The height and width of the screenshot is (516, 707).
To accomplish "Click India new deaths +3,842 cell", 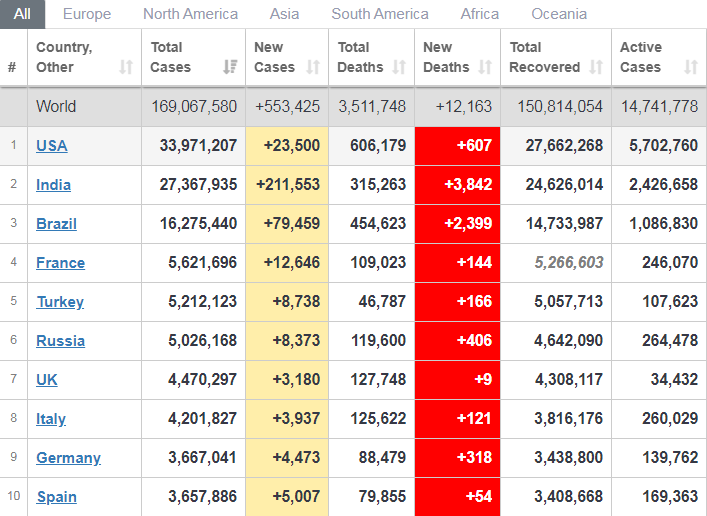I will [x=457, y=184].
